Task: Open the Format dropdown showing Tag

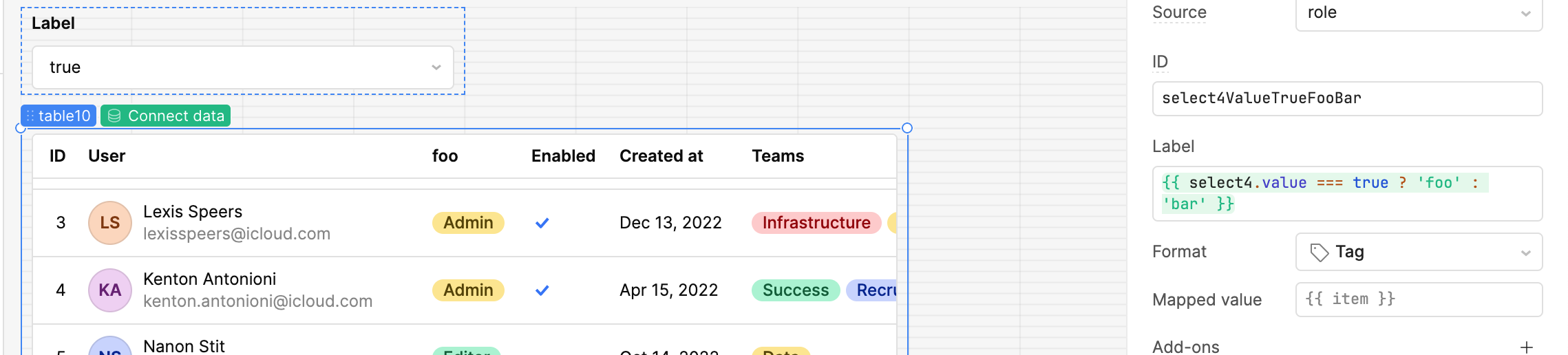Action: click(1418, 252)
